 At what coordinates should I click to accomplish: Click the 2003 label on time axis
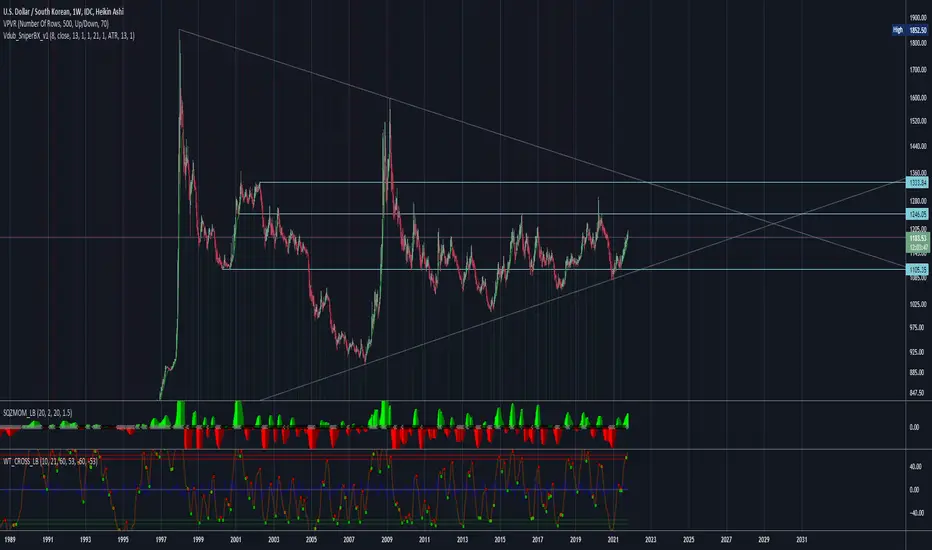click(273, 540)
